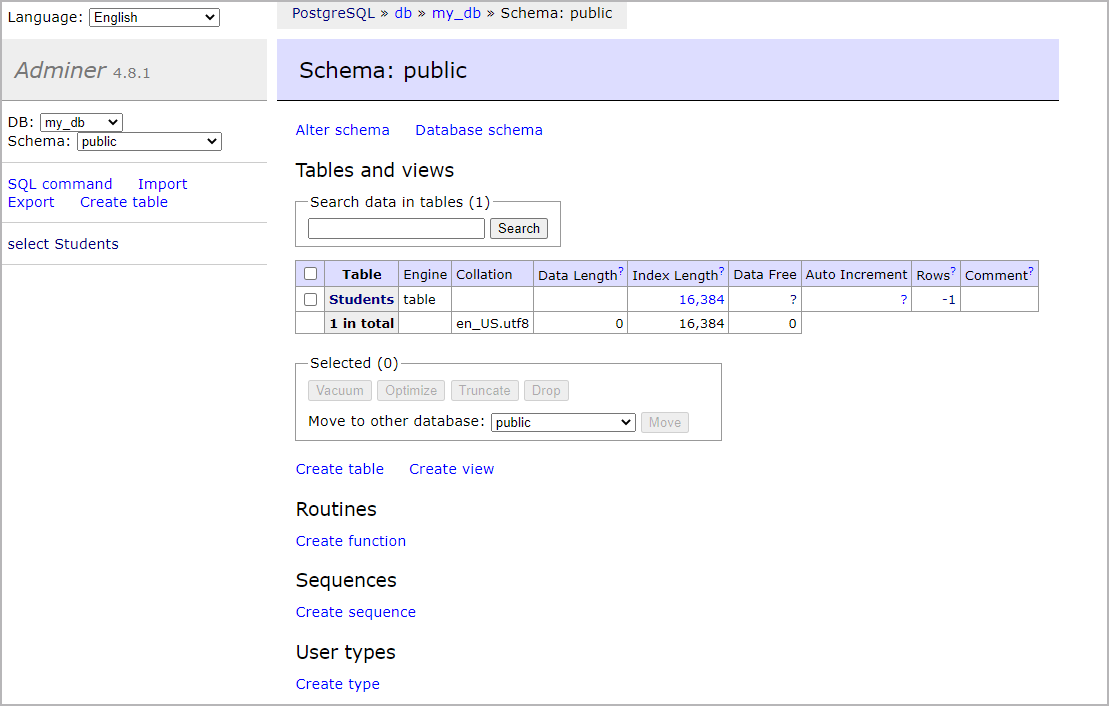Open Move to other database dropdown
This screenshot has height=706, width=1109.
tap(563, 422)
